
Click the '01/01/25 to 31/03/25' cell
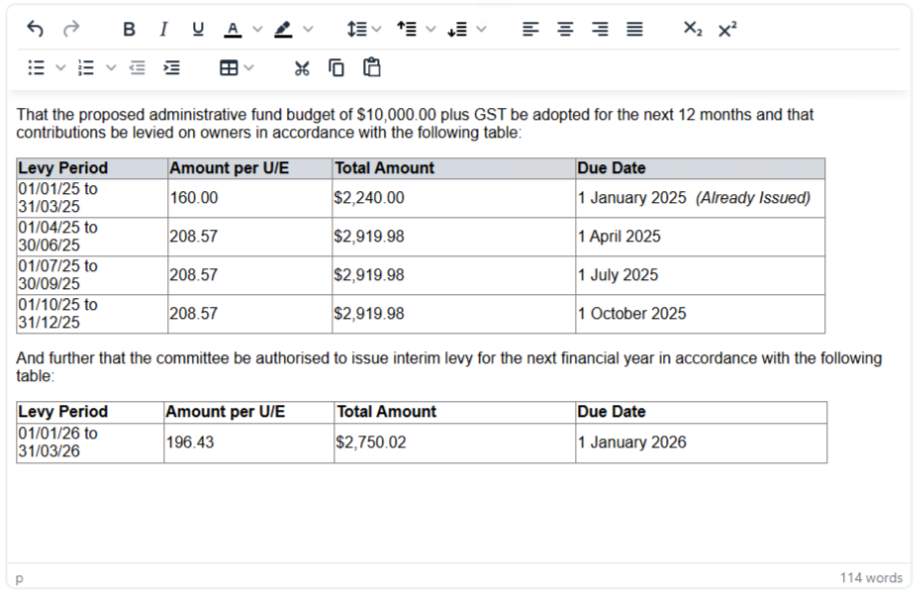pyautogui.click(x=92, y=198)
